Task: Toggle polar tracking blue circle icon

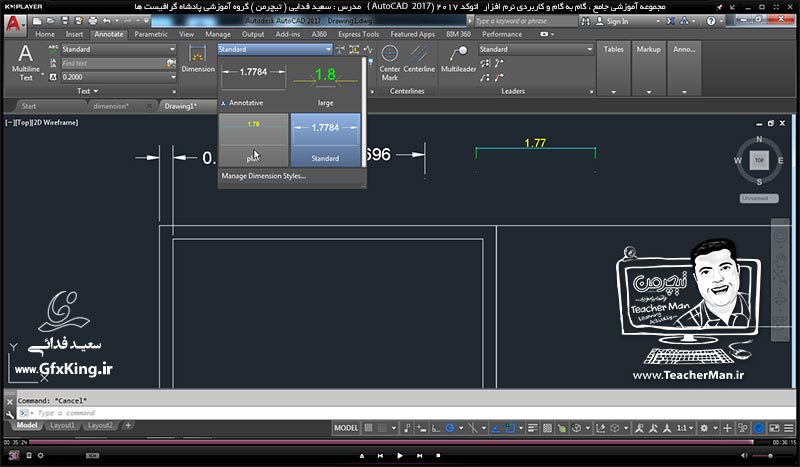Action: (x=449, y=428)
